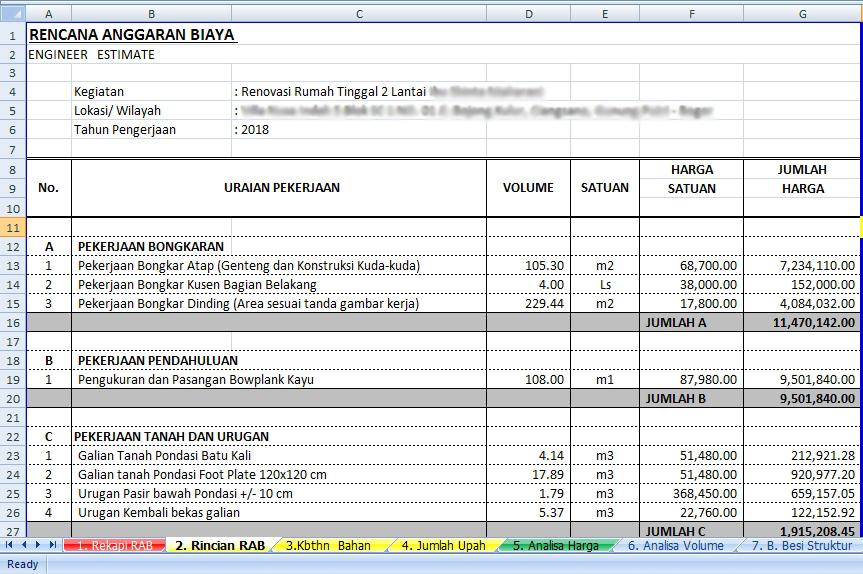The image size is (863, 574).
Task: Switch to 5. Analisa Harga sheet
Action: point(556,546)
